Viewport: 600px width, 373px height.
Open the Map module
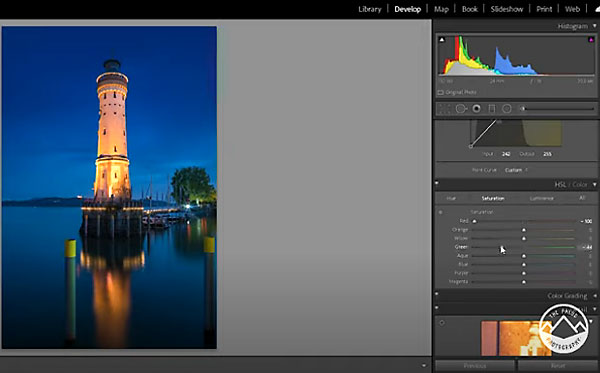(441, 9)
